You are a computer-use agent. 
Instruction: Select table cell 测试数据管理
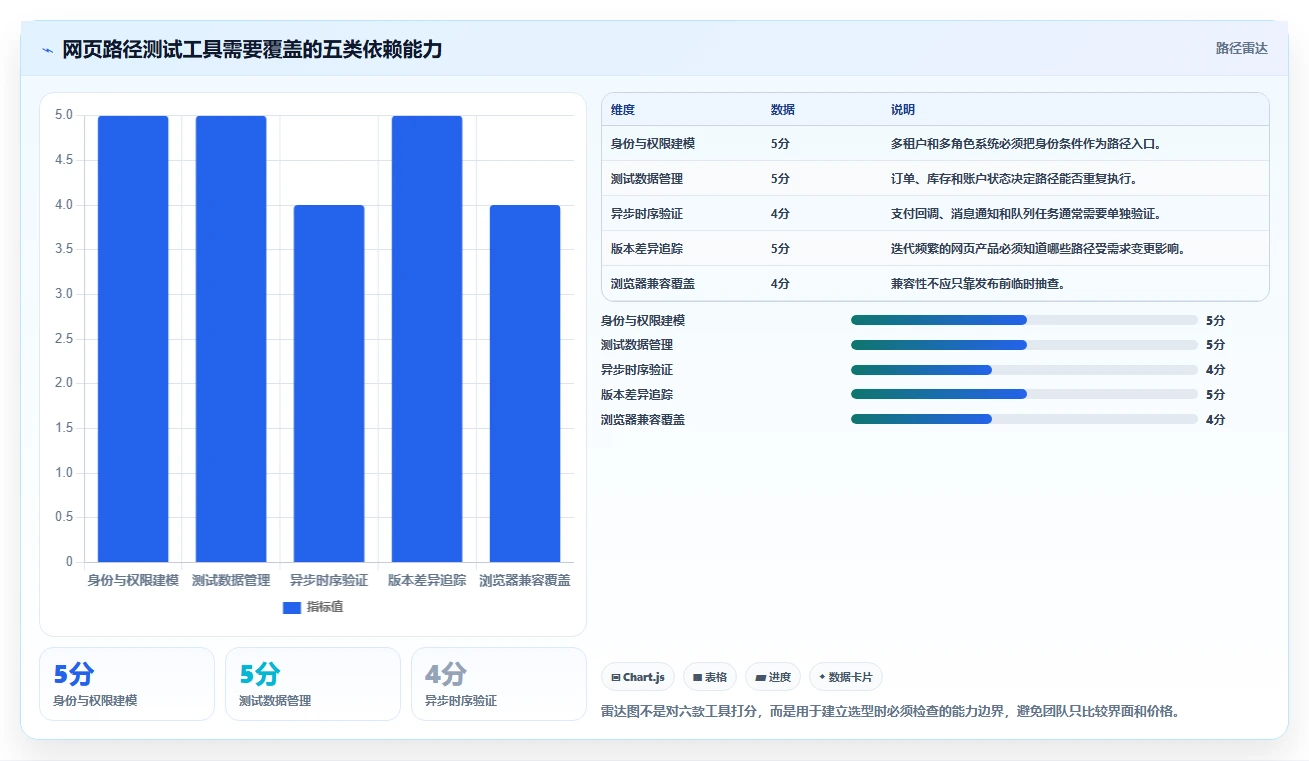(x=647, y=178)
